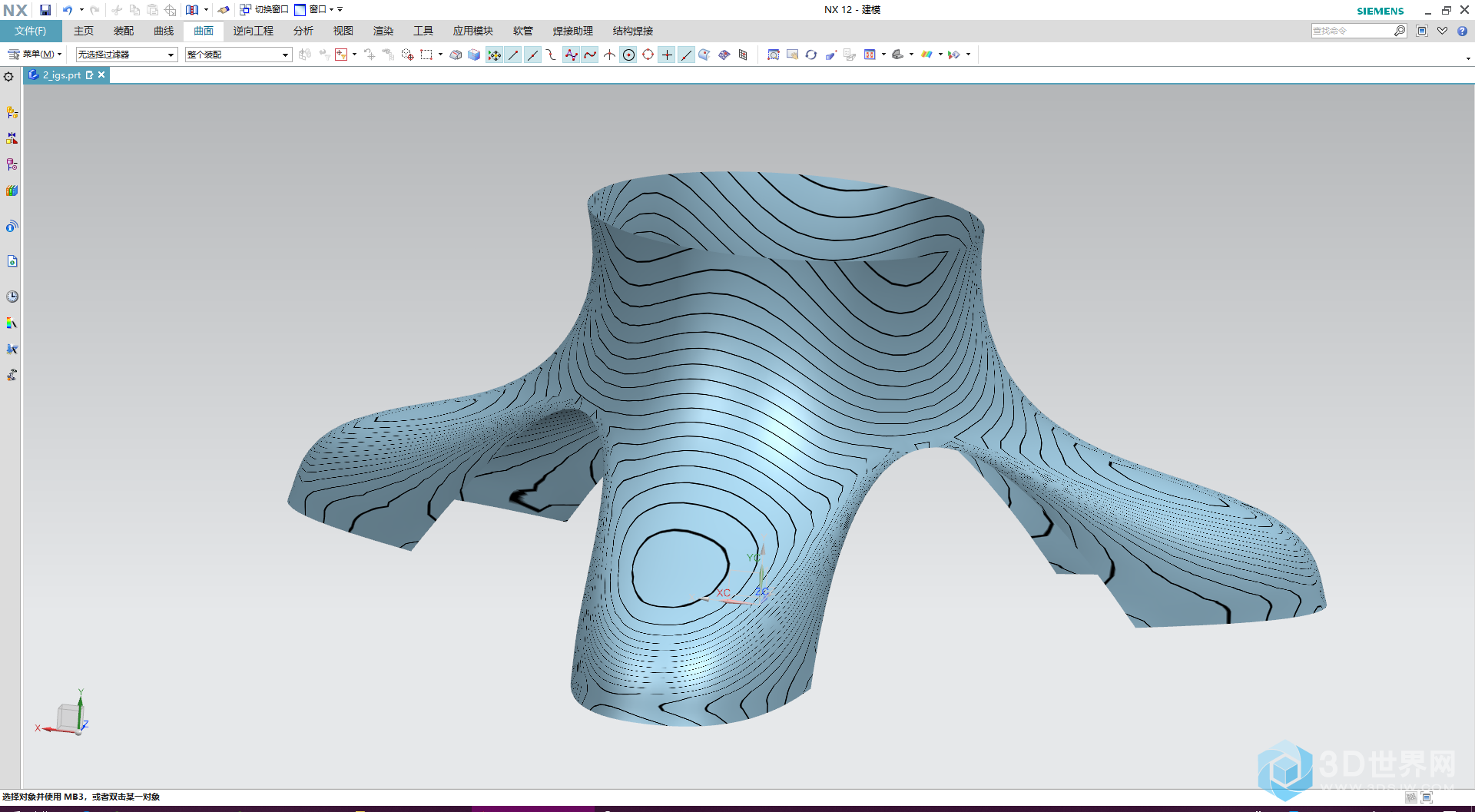1475x812 pixels.
Task: Switch to the 软管 tab
Action: [x=523, y=31]
